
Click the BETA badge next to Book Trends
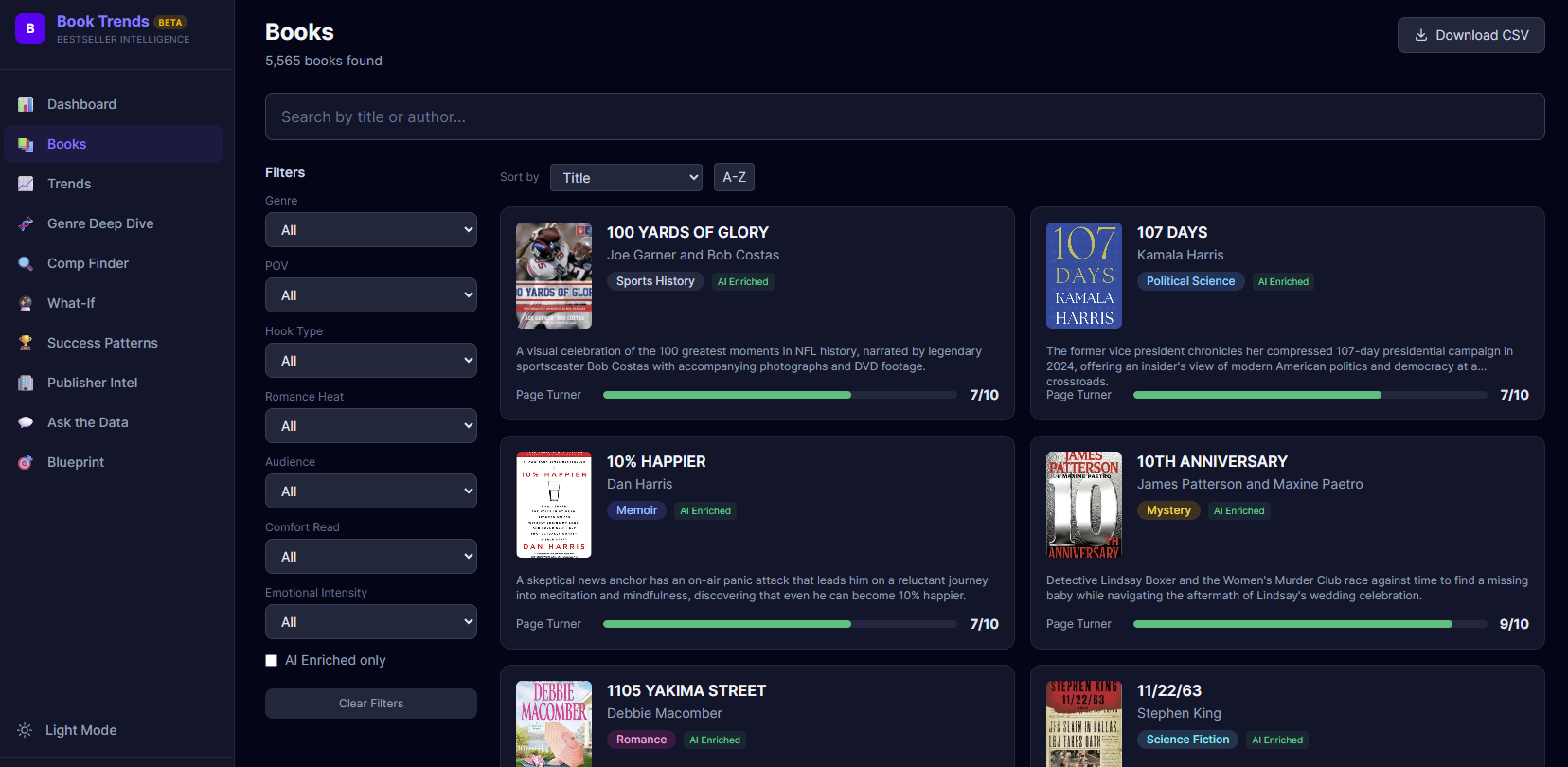[x=170, y=22]
